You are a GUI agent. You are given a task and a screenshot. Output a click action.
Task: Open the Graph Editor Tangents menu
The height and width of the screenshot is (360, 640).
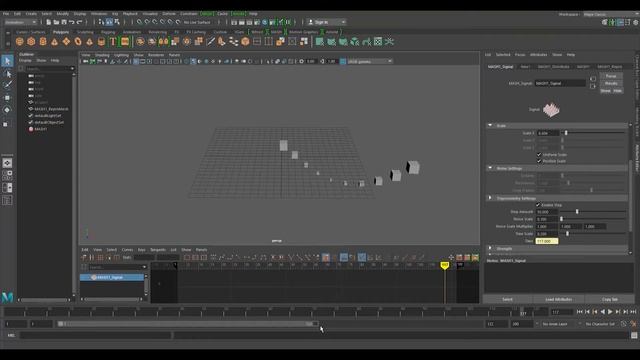tap(158, 250)
